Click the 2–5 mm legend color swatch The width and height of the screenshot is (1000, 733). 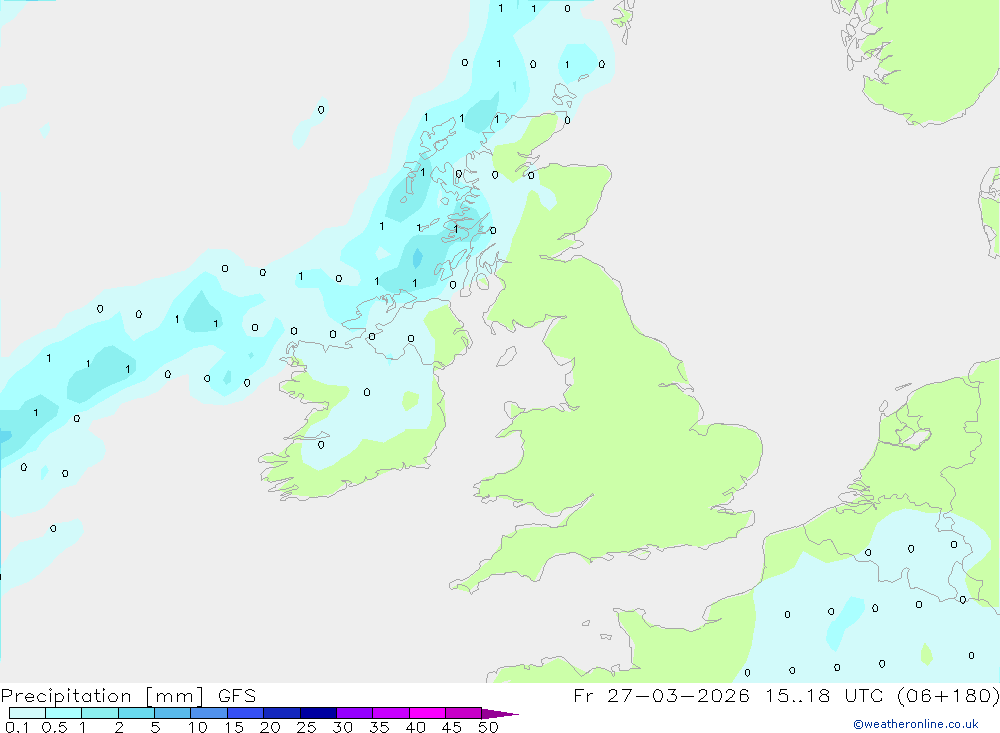(136, 713)
